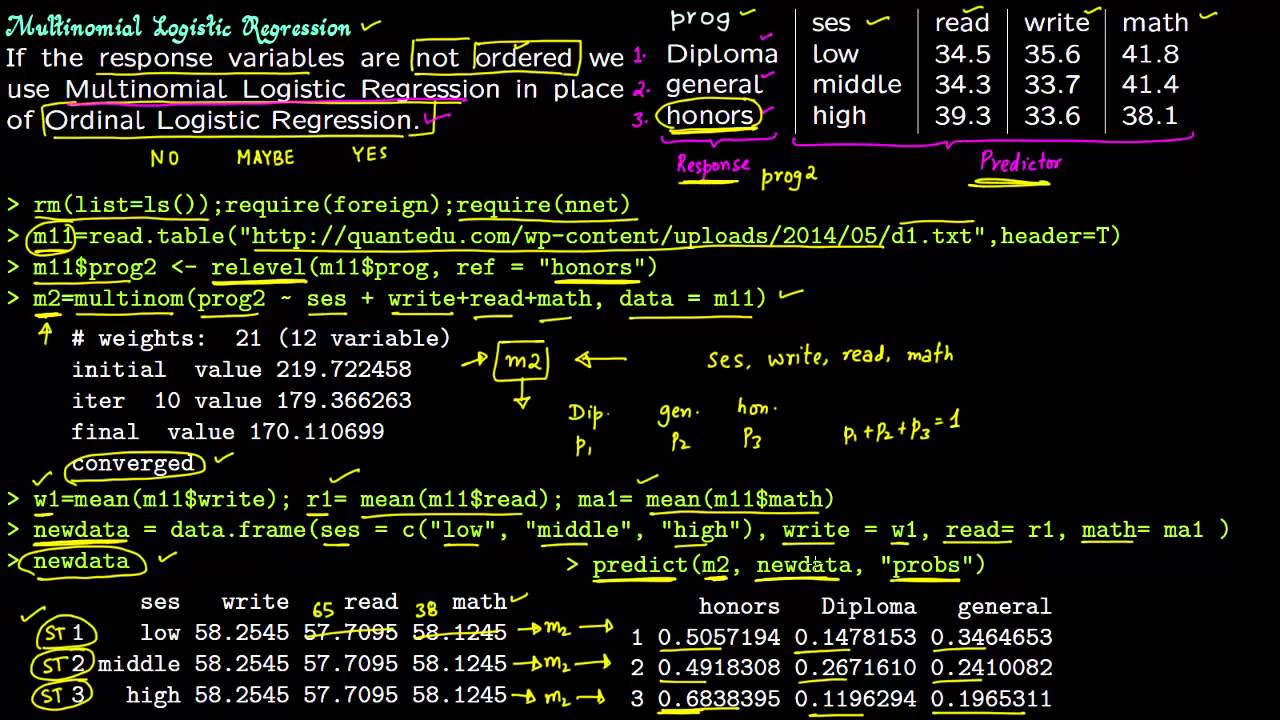
Task: Click the pink handwritten 'Response' label
Action: (x=713, y=165)
